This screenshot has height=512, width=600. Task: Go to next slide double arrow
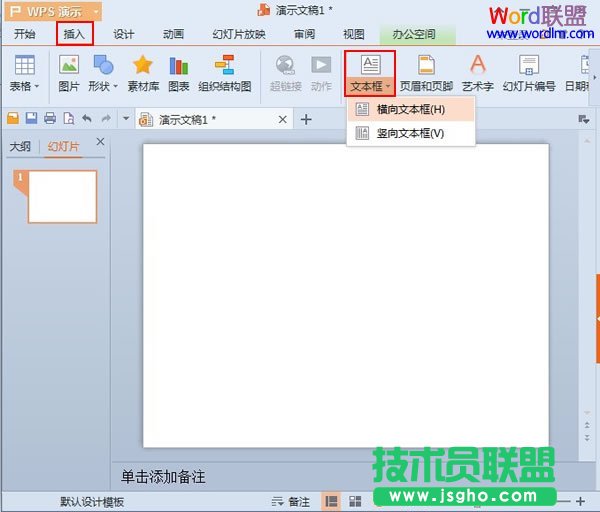[x=587, y=437]
